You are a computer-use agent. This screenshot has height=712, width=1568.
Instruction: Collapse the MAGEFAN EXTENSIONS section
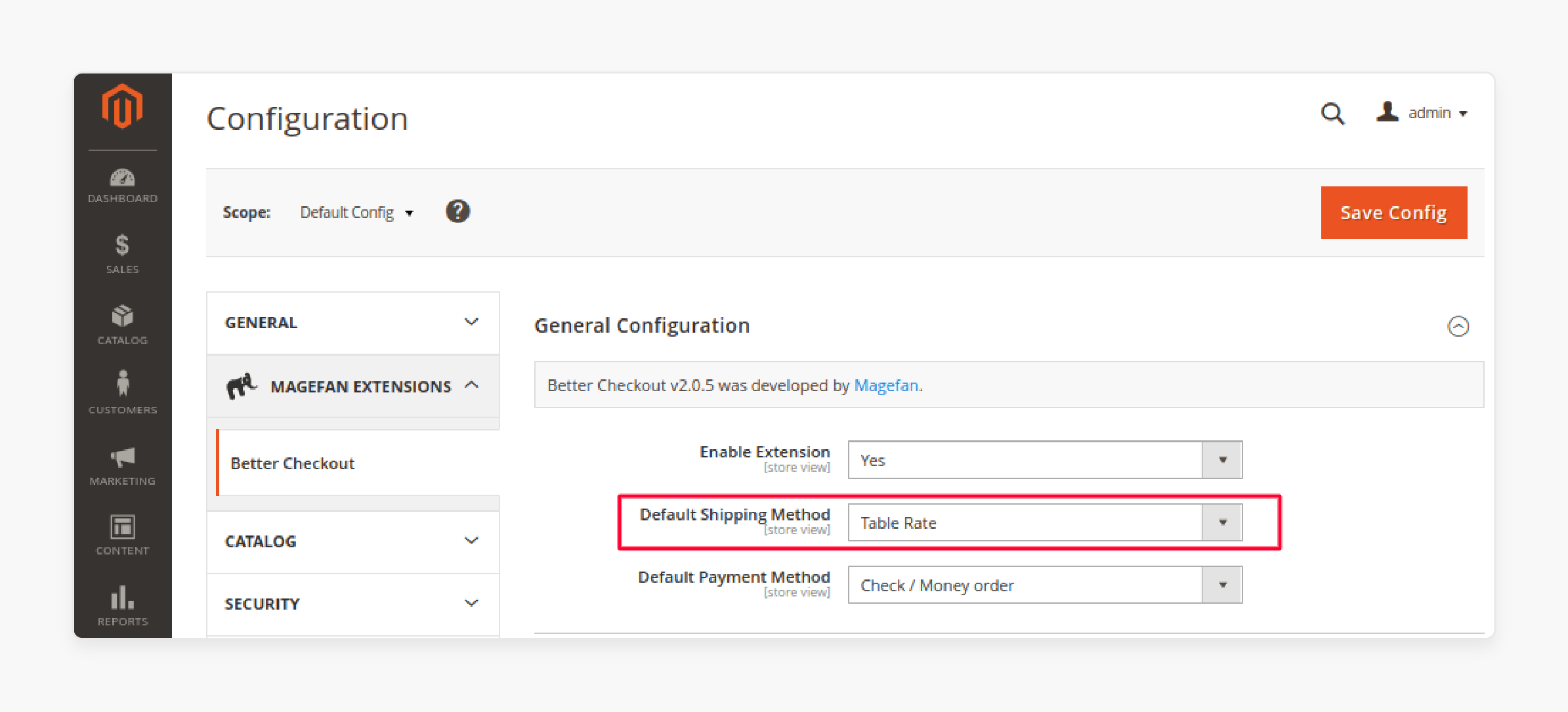353,387
